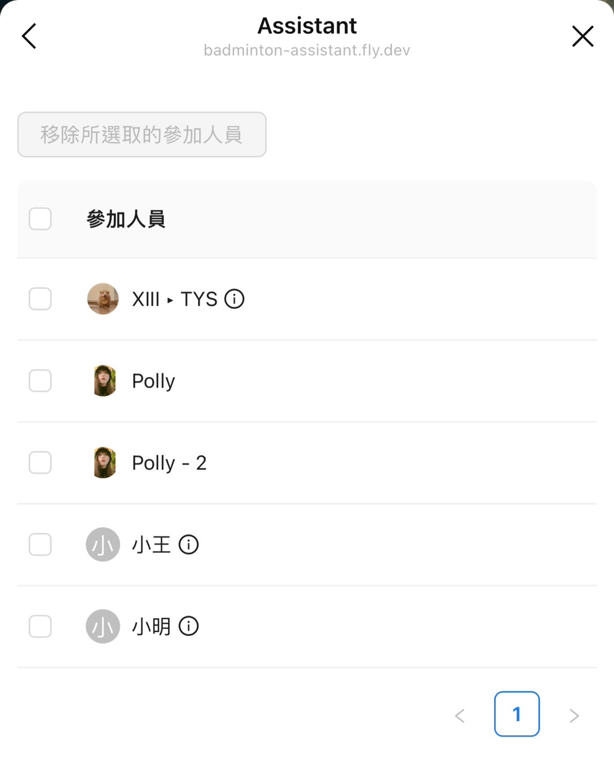Select page 1 in pagination
This screenshot has height=768, width=614.
click(517, 714)
